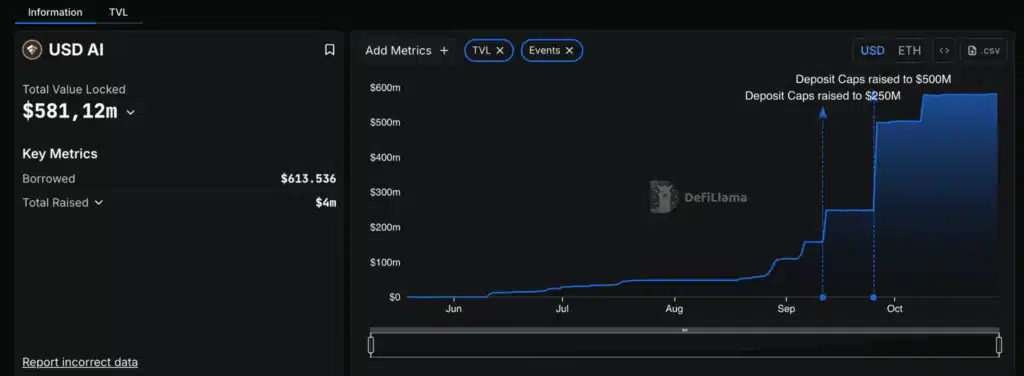Click the $100m y-axis label
Image resolution: width=1024 pixels, height=376 pixels.
coord(385,262)
